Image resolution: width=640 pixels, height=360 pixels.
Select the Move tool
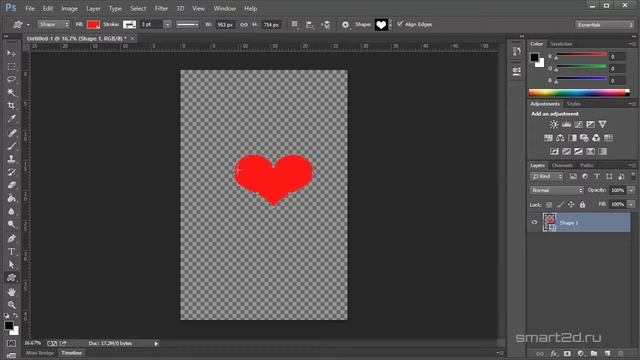11,53
